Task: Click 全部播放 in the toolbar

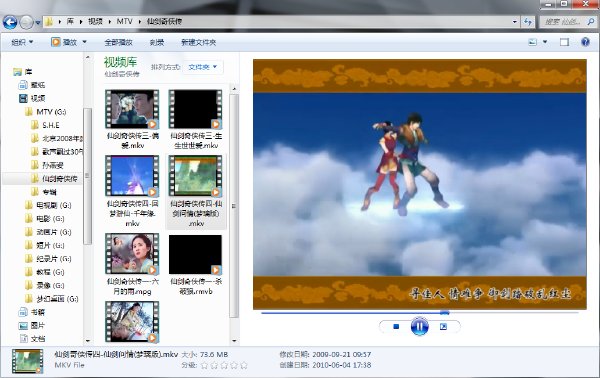Action: [x=118, y=42]
